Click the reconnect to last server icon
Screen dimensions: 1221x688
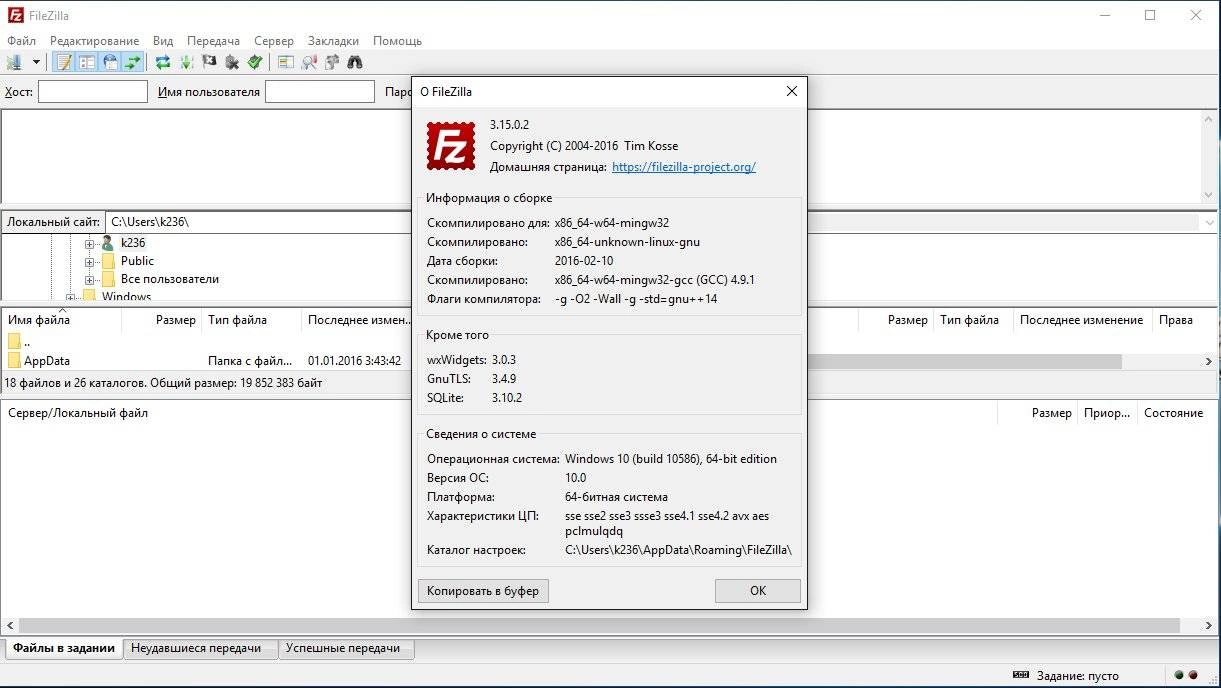(x=255, y=62)
